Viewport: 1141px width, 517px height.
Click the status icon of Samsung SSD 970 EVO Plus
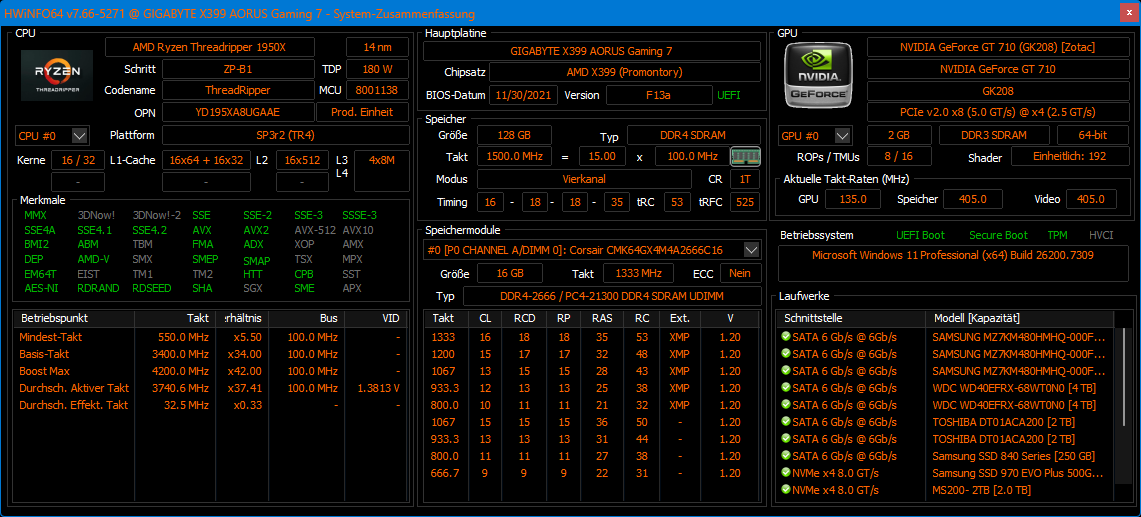point(786,473)
